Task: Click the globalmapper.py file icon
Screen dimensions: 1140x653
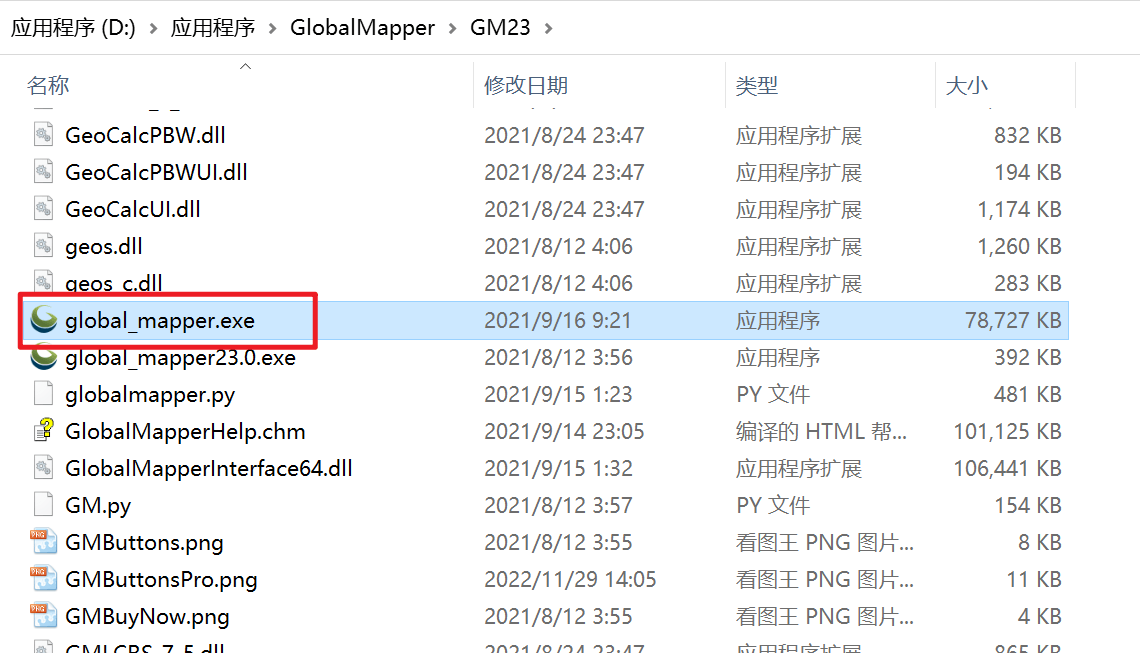Action: coord(44,393)
